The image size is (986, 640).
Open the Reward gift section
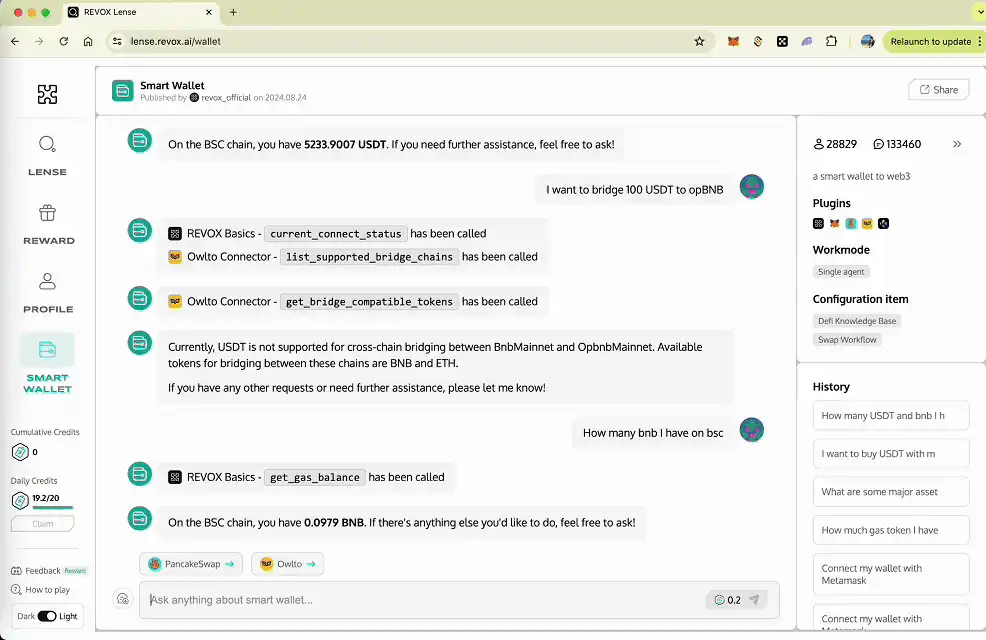point(48,224)
